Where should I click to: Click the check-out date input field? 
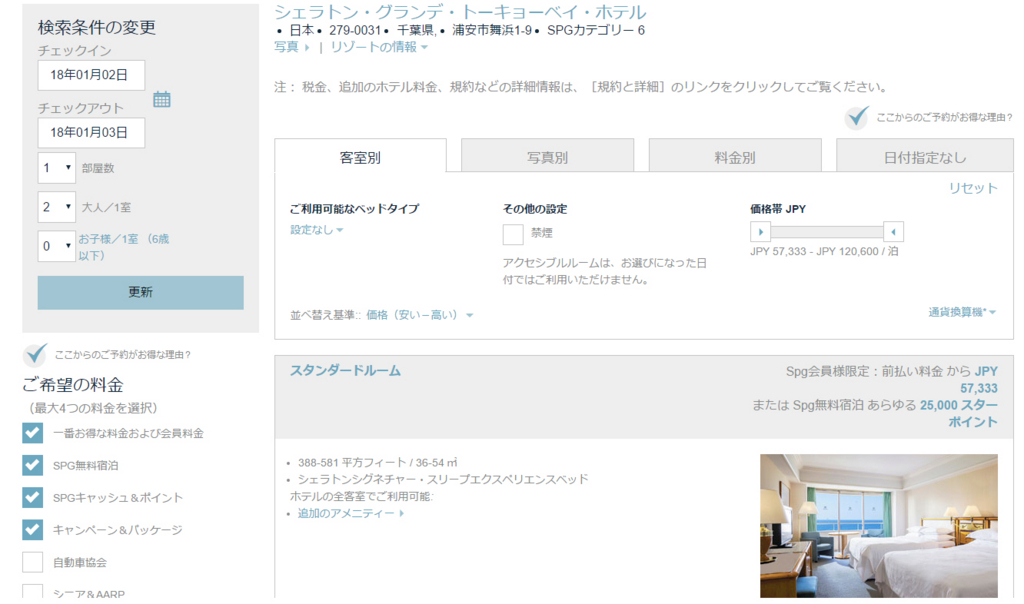pyautogui.click(x=91, y=133)
